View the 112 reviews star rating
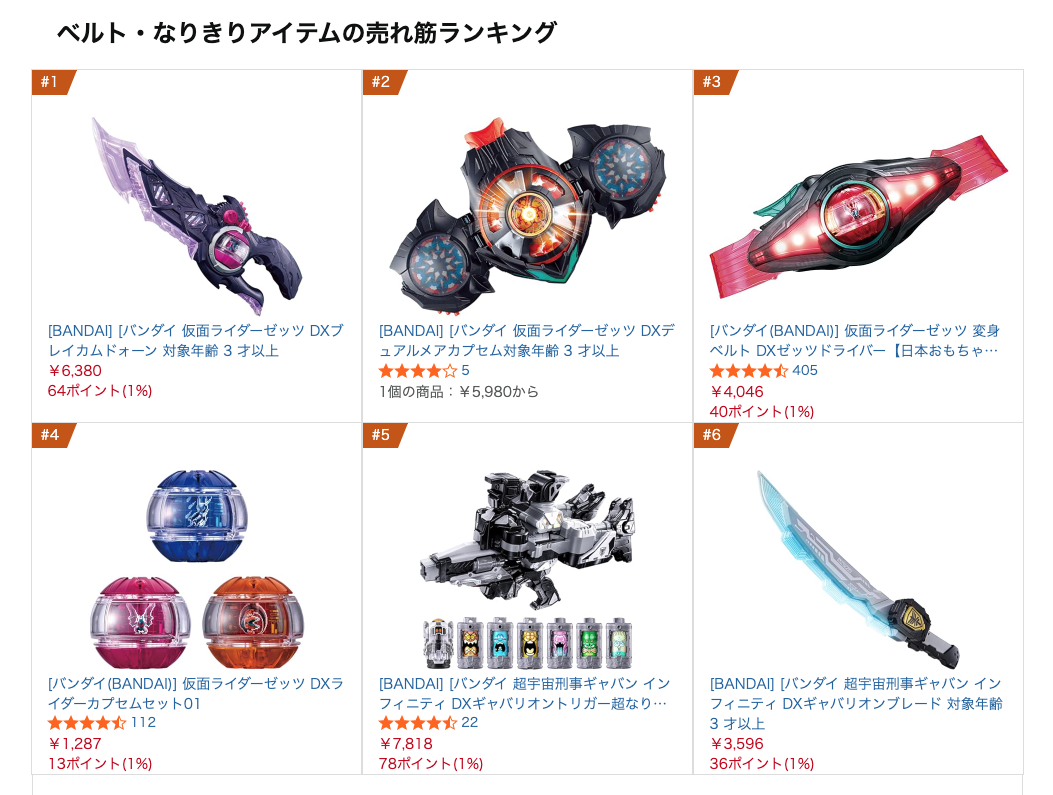The height and width of the screenshot is (795, 1053). [x=101, y=722]
